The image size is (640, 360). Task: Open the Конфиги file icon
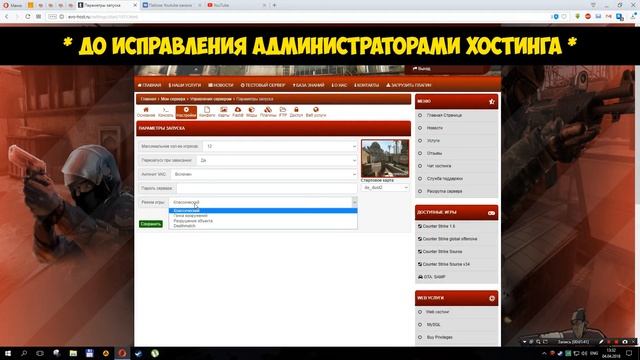pos(207,112)
